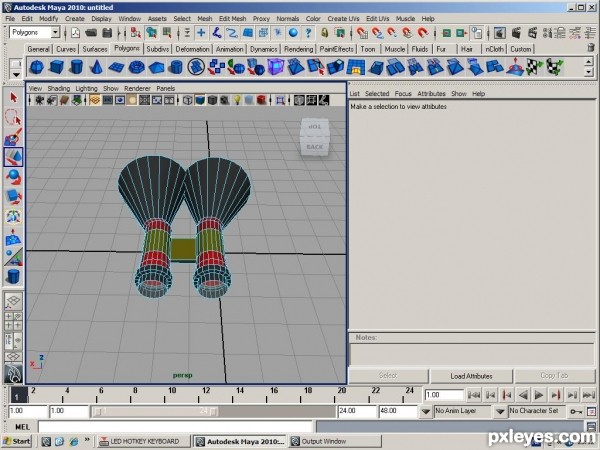
Task: Toggle Use All Lights bulb icon
Action: [237, 100]
